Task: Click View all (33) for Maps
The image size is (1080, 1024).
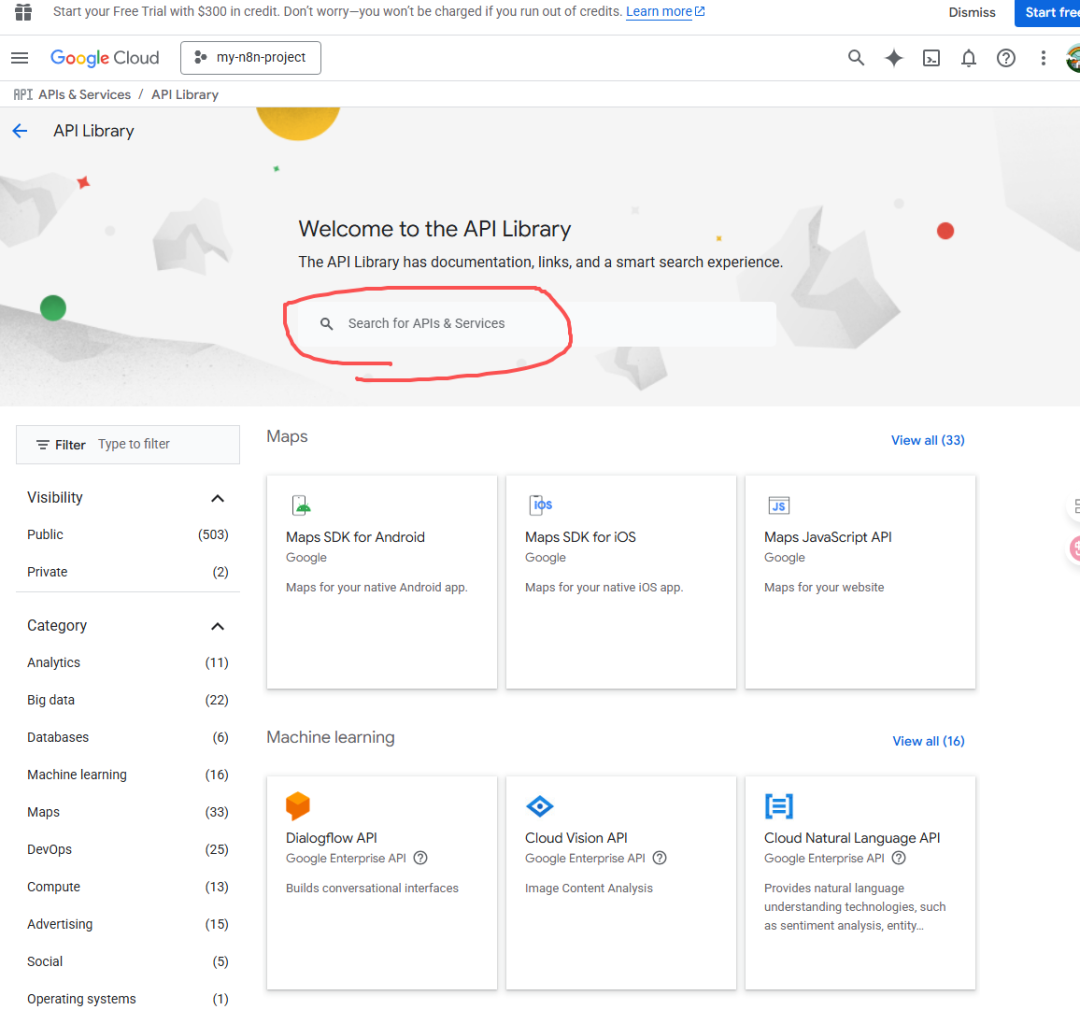Action: coord(927,440)
